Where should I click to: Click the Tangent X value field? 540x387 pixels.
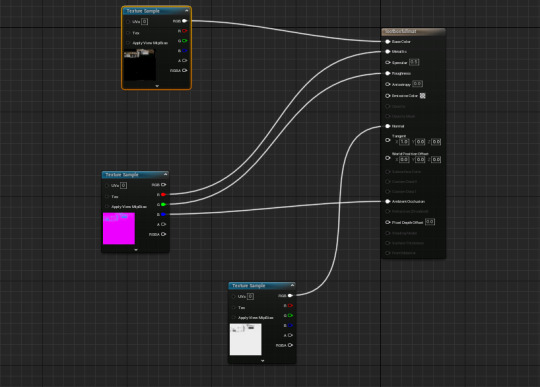point(404,142)
